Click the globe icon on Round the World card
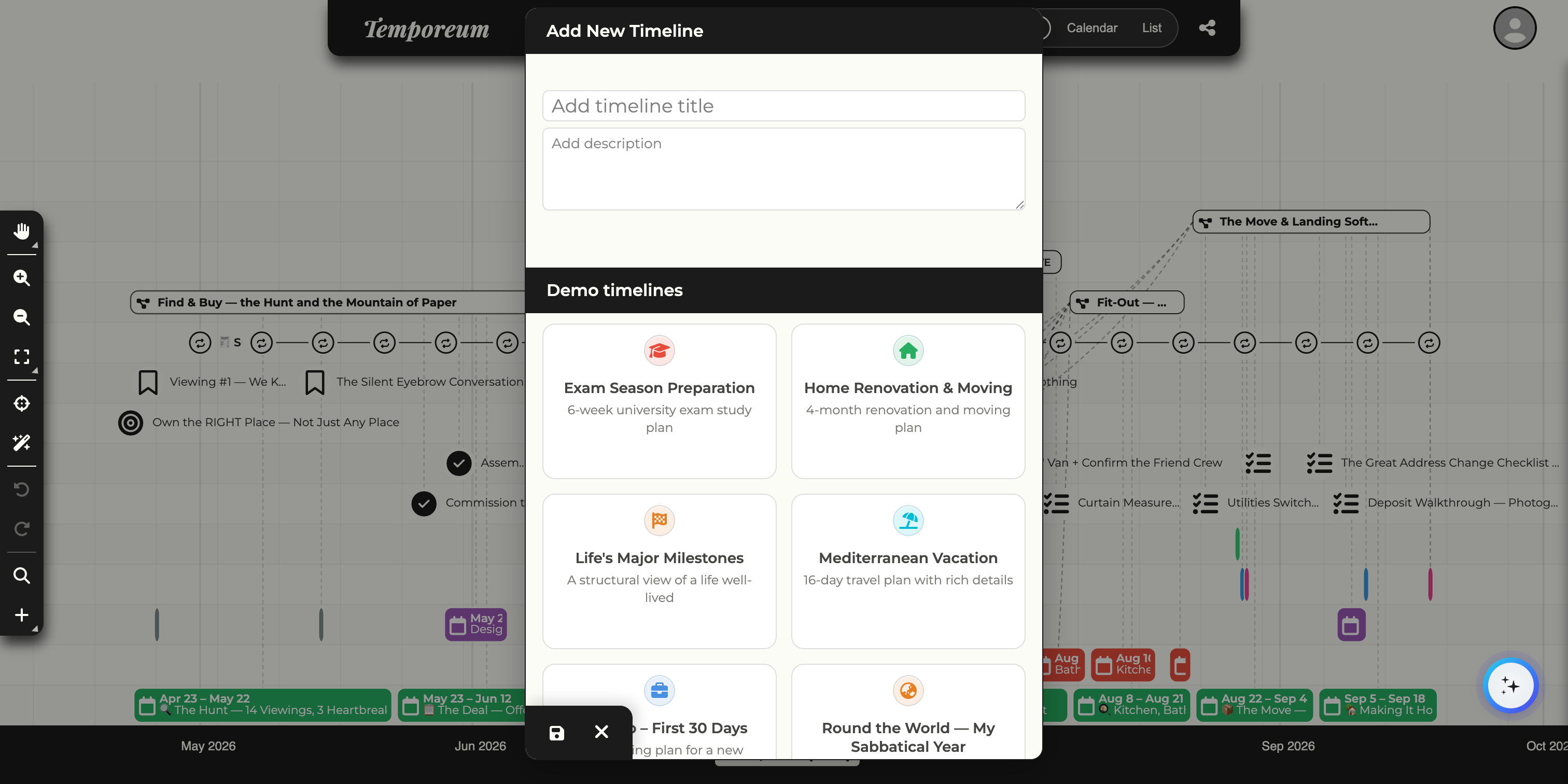Image resolution: width=1568 pixels, height=784 pixels. click(908, 690)
